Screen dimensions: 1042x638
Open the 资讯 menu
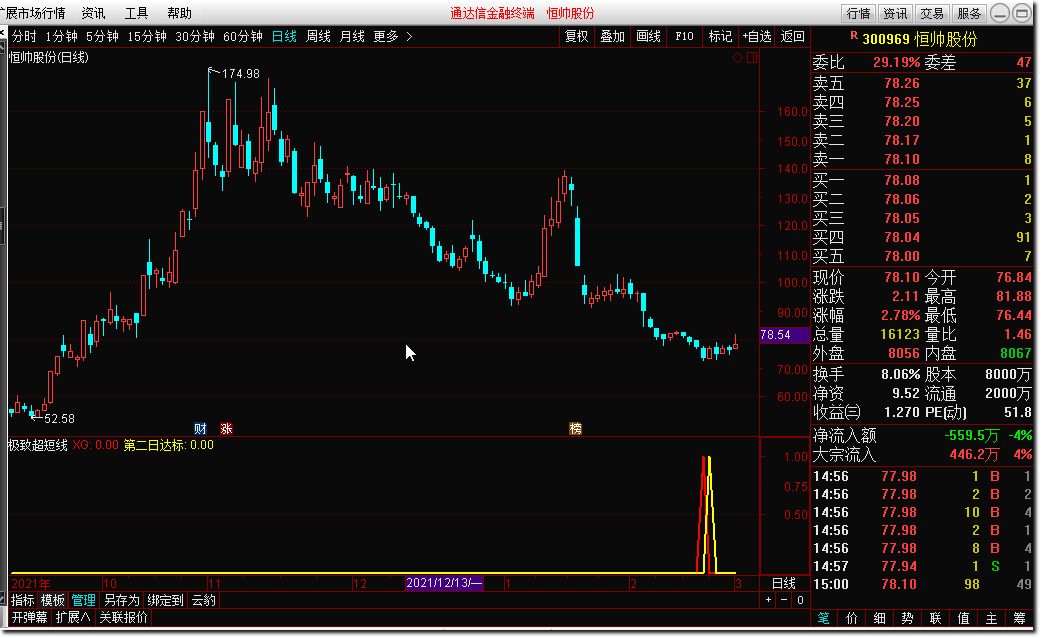coord(93,13)
